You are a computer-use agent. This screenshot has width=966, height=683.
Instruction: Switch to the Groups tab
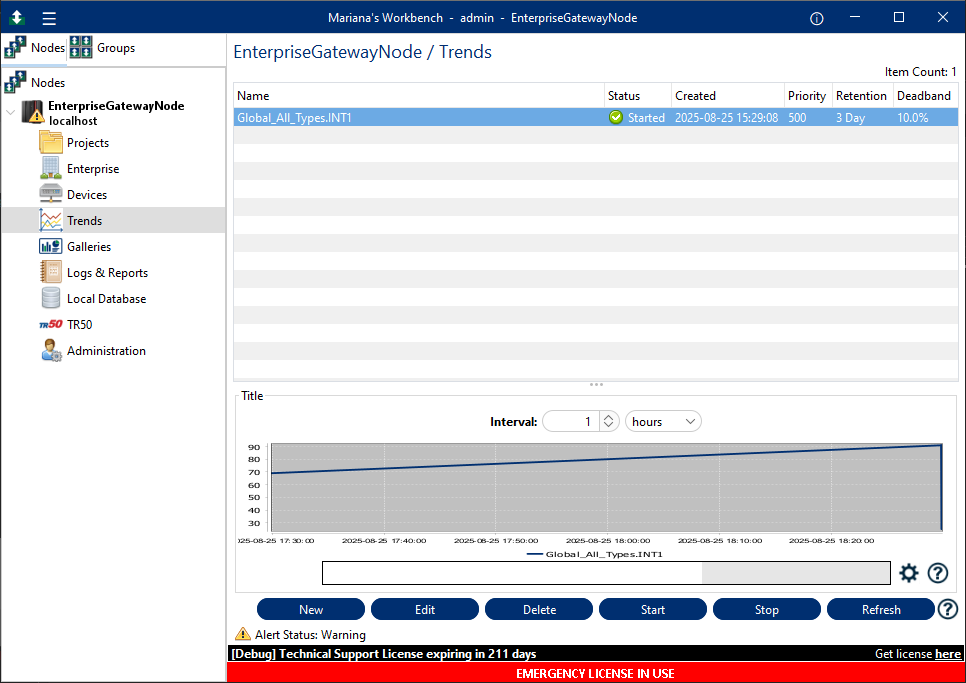[x=103, y=48]
